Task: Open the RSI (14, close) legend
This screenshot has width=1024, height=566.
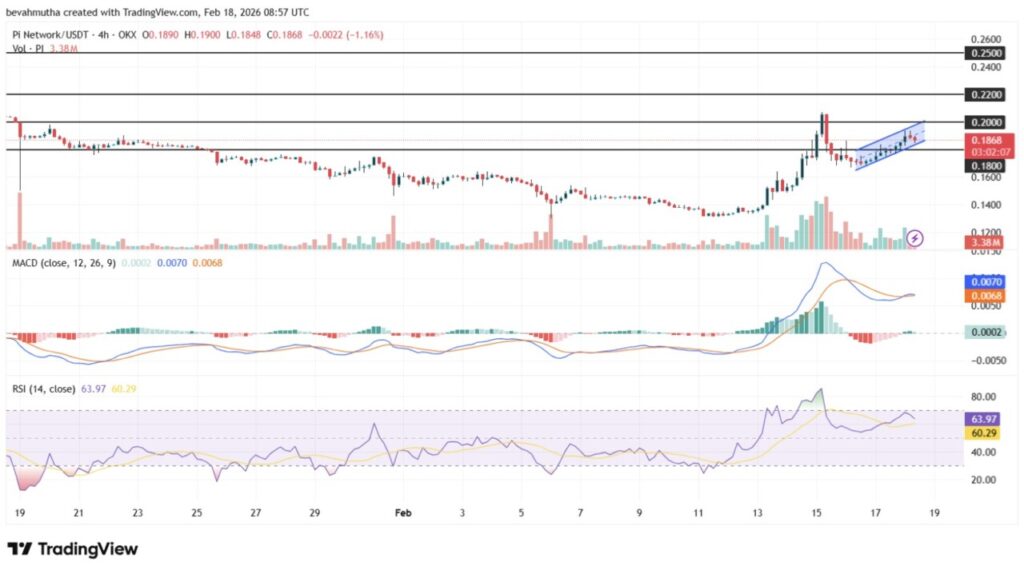Action: (x=43, y=388)
